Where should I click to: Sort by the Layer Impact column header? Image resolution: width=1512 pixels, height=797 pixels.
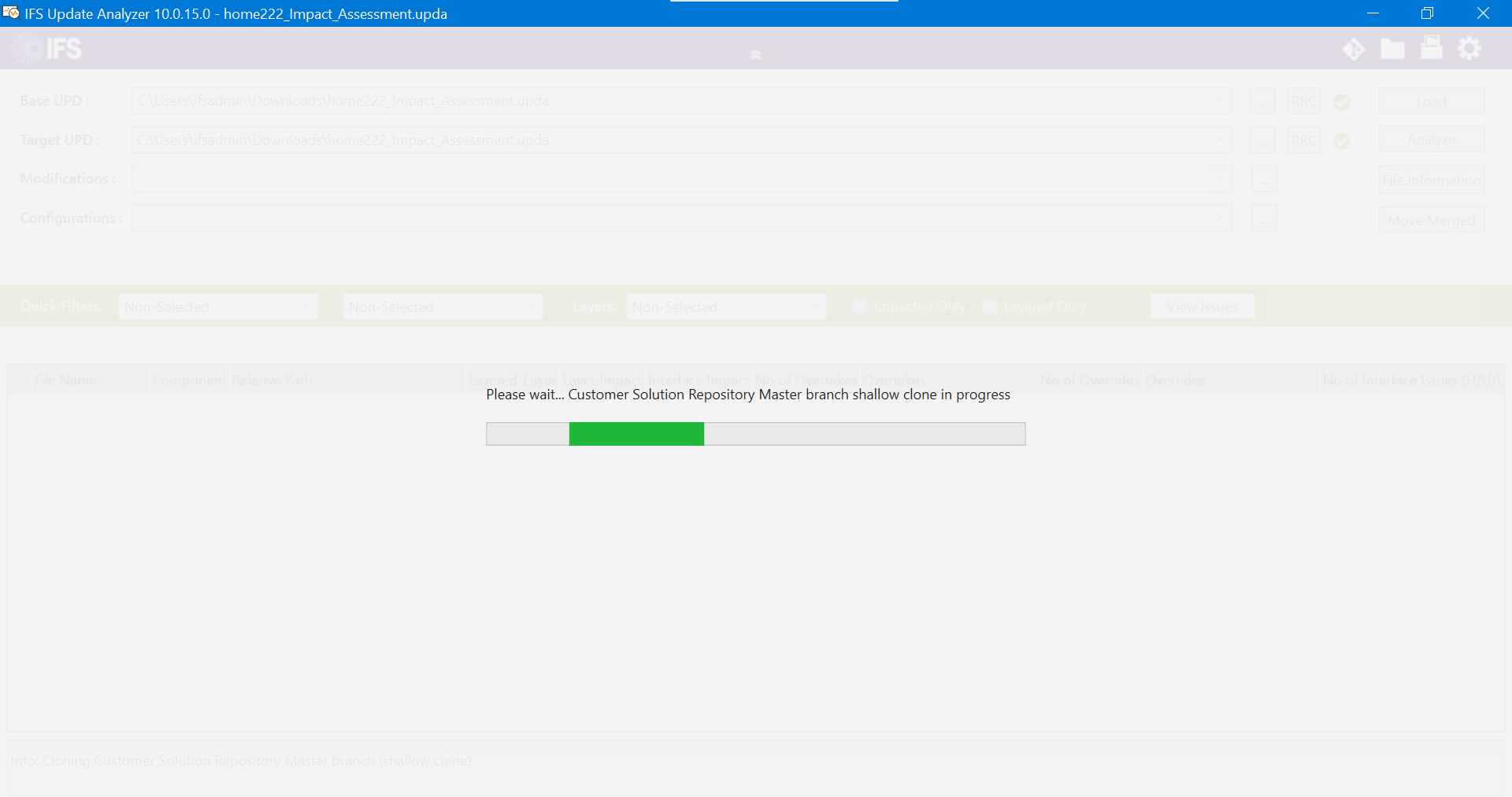602,380
